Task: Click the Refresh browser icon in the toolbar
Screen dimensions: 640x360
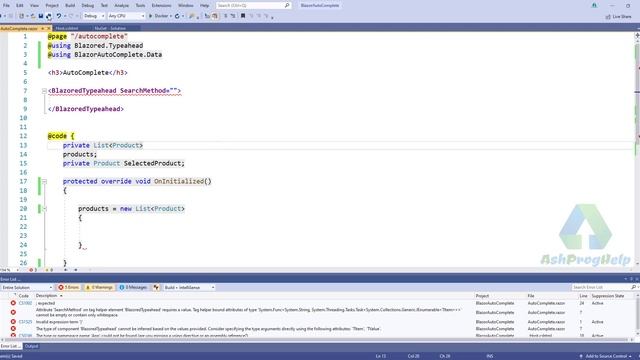Action: (177, 16)
